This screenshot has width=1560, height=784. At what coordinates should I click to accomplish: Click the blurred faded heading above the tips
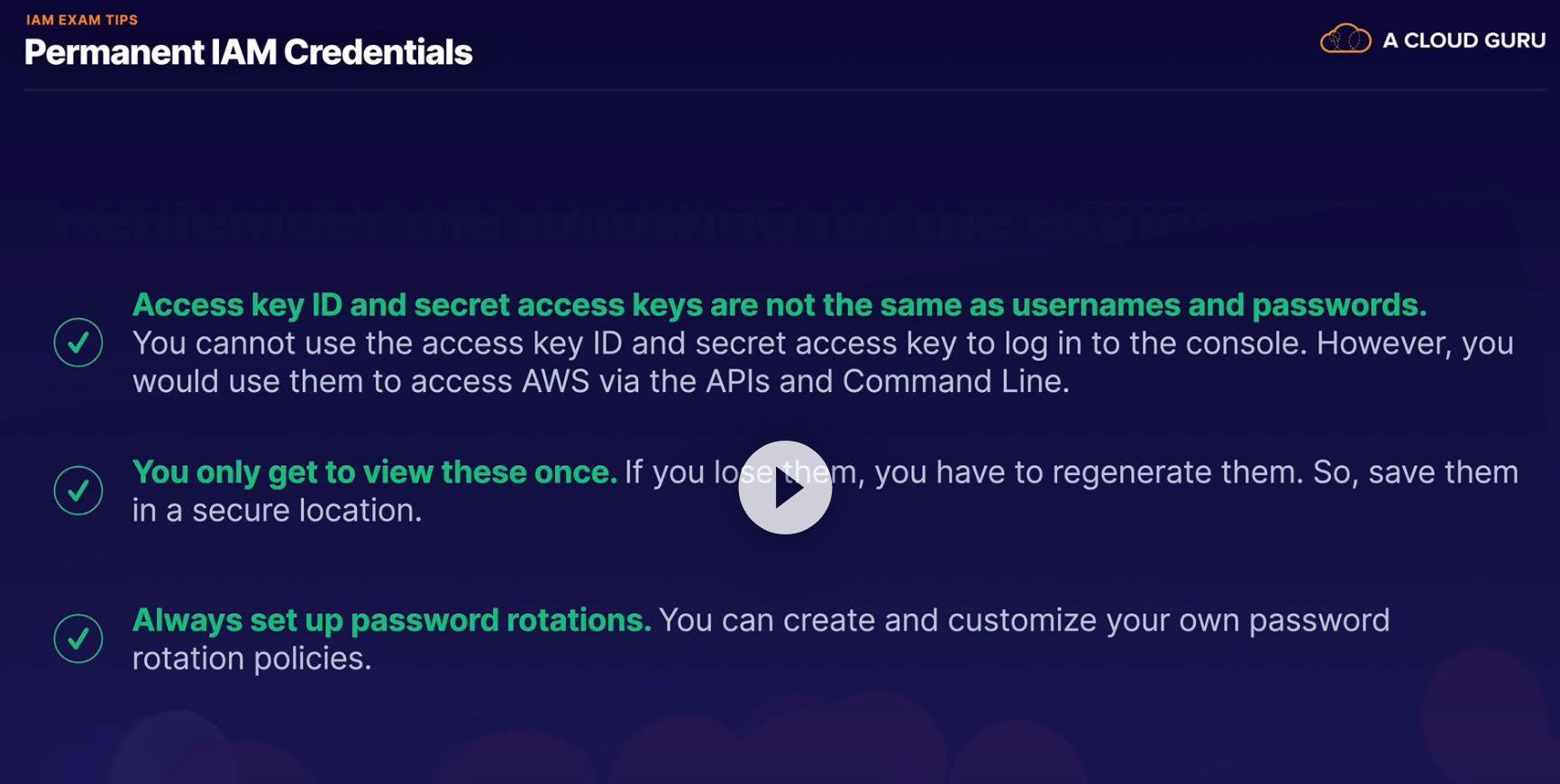point(631,222)
